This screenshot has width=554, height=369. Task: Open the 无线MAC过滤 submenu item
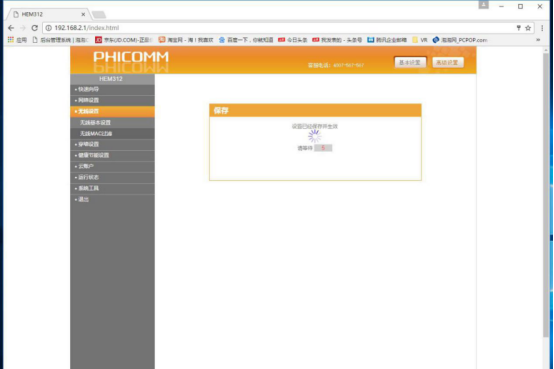click(112, 134)
